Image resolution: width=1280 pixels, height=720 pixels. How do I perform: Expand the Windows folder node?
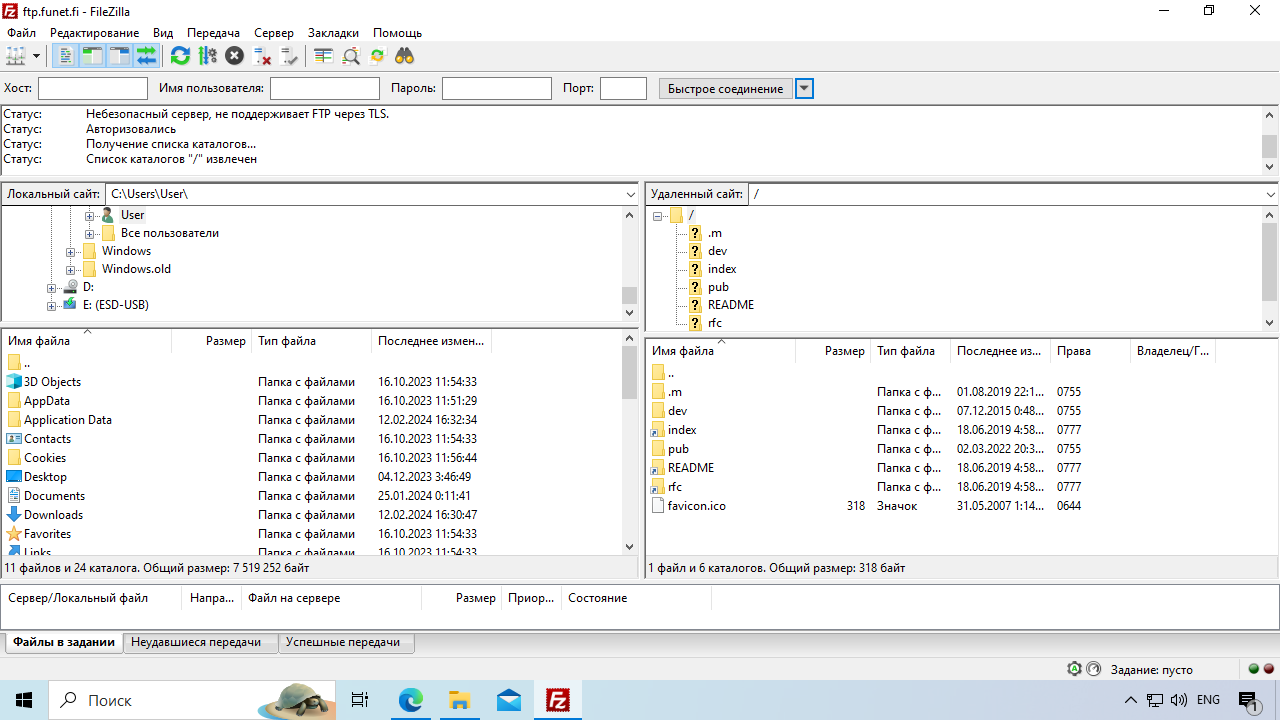pyautogui.click(x=71, y=251)
